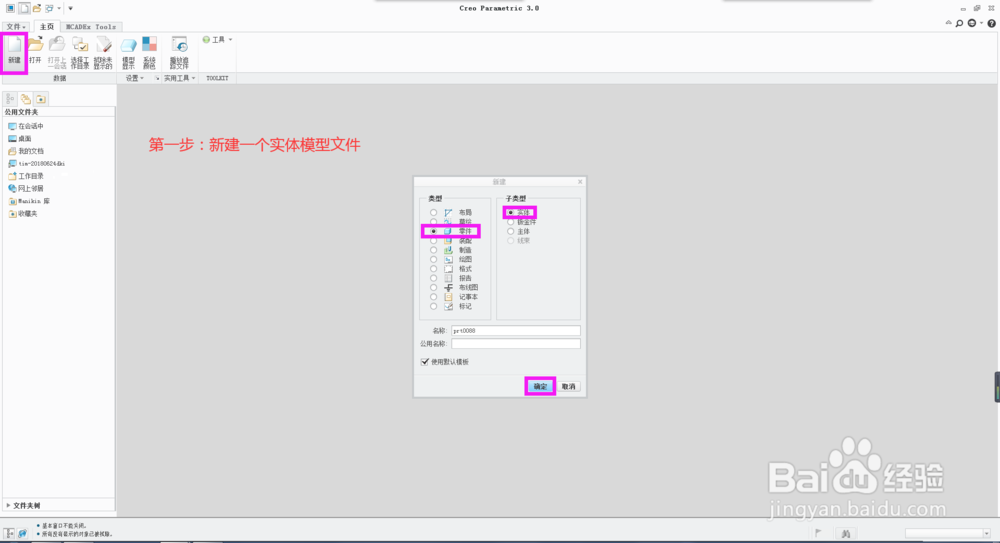Click the globe icon beside the help button

click(971, 24)
